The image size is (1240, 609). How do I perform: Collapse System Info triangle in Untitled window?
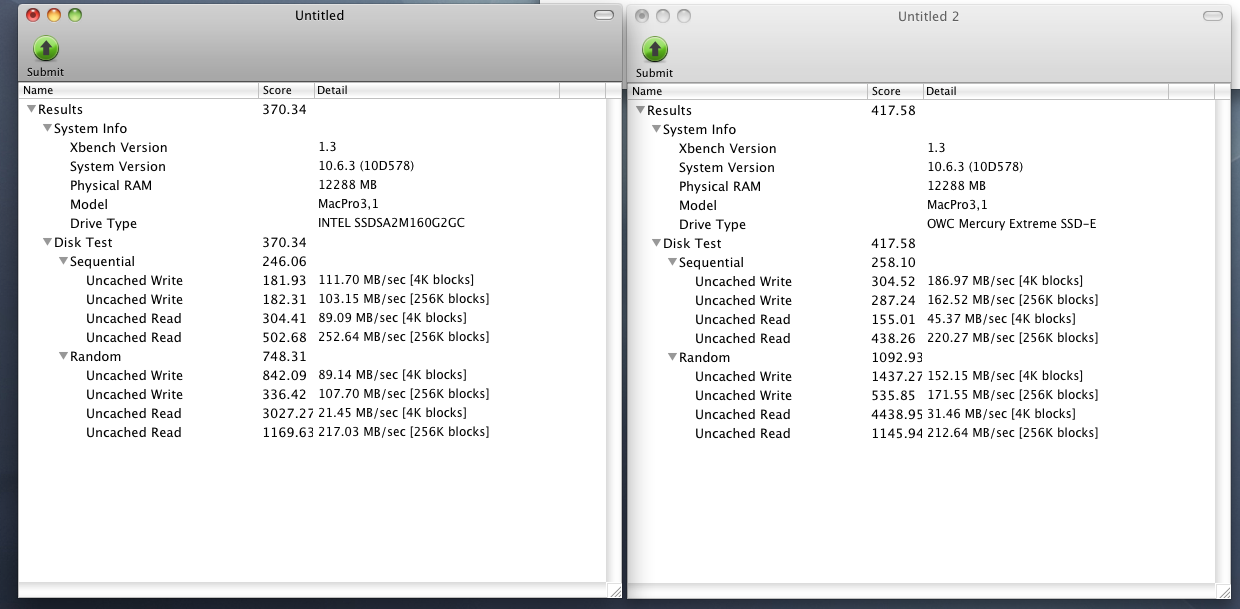47,128
